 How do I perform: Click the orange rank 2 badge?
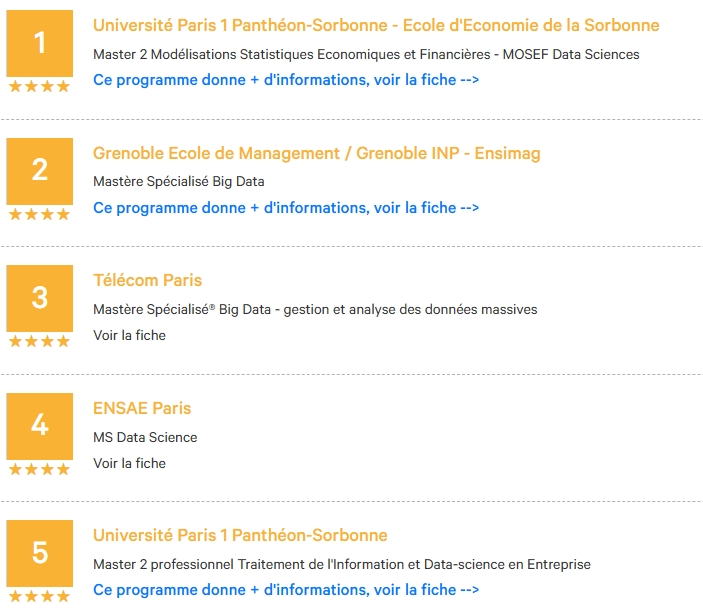coord(39,171)
